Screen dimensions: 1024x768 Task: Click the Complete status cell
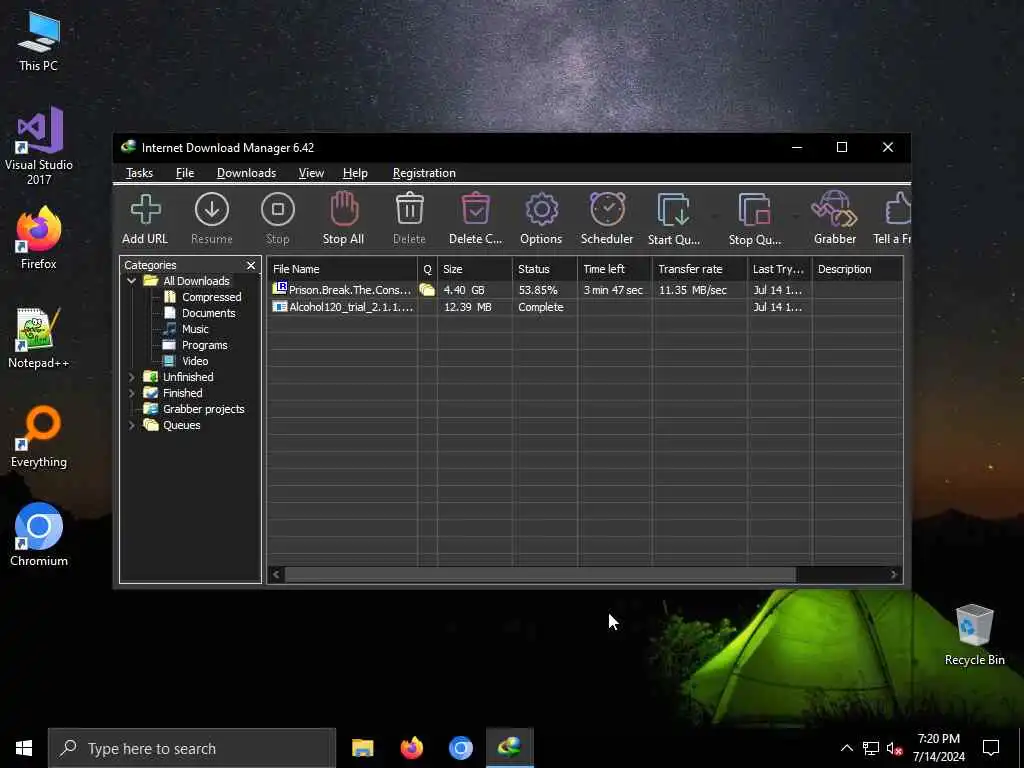[541, 307]
